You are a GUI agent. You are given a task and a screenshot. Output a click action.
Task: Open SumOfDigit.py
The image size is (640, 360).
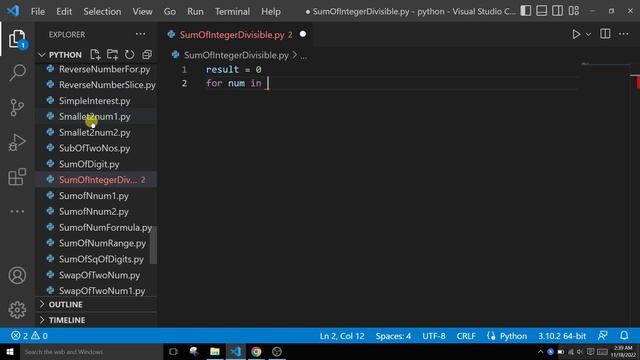(89, 164)
